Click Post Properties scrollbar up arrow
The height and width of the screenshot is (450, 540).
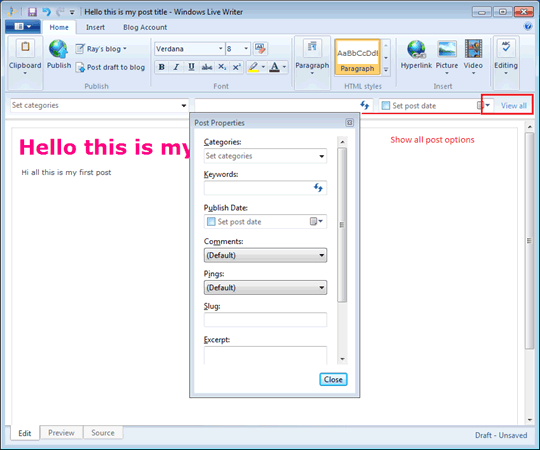pos(342,142)
